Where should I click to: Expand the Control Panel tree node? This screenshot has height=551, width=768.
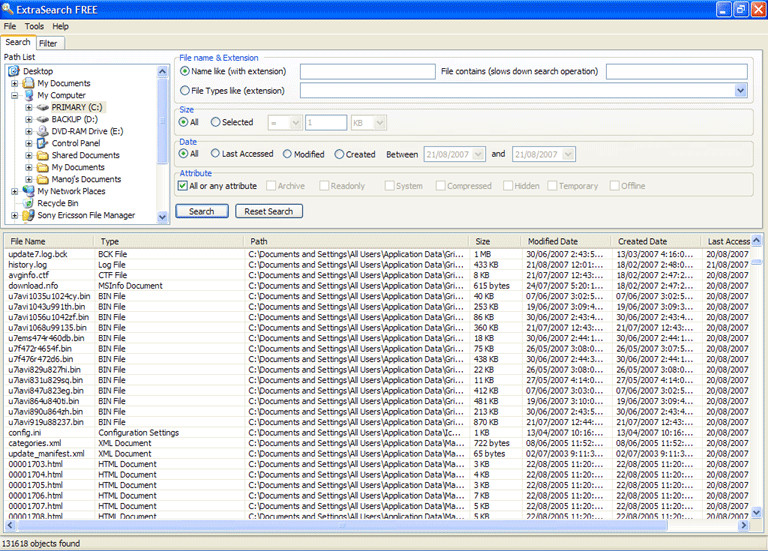(x=29, y=143)
